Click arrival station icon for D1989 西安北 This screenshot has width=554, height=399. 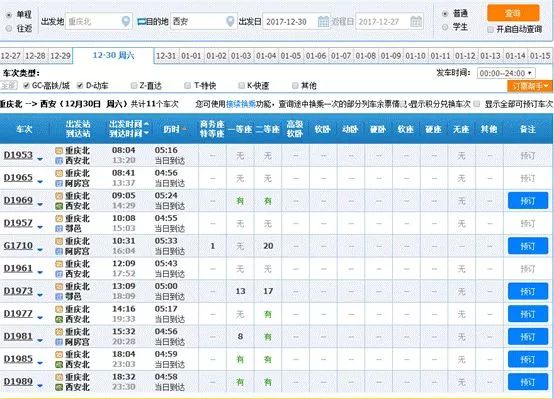(59, 387)
